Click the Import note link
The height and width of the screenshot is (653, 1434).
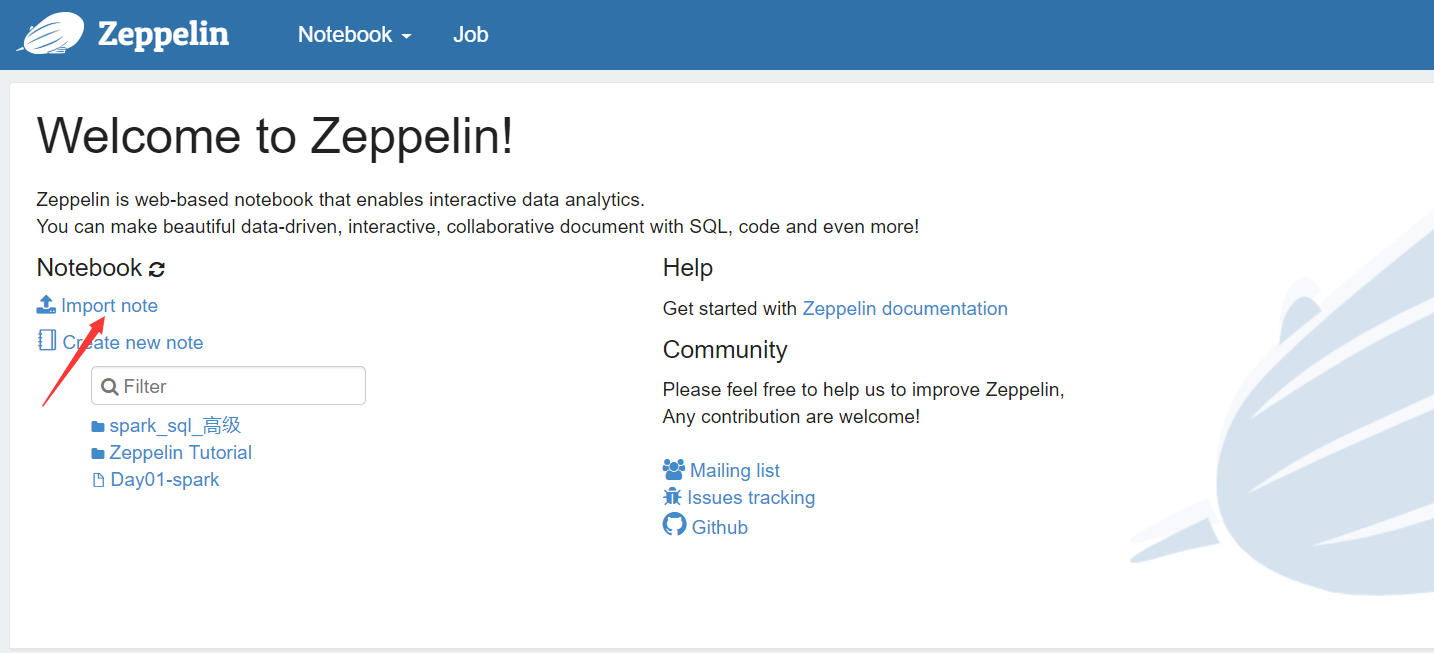pyautogui.click(x=109, y=305)
